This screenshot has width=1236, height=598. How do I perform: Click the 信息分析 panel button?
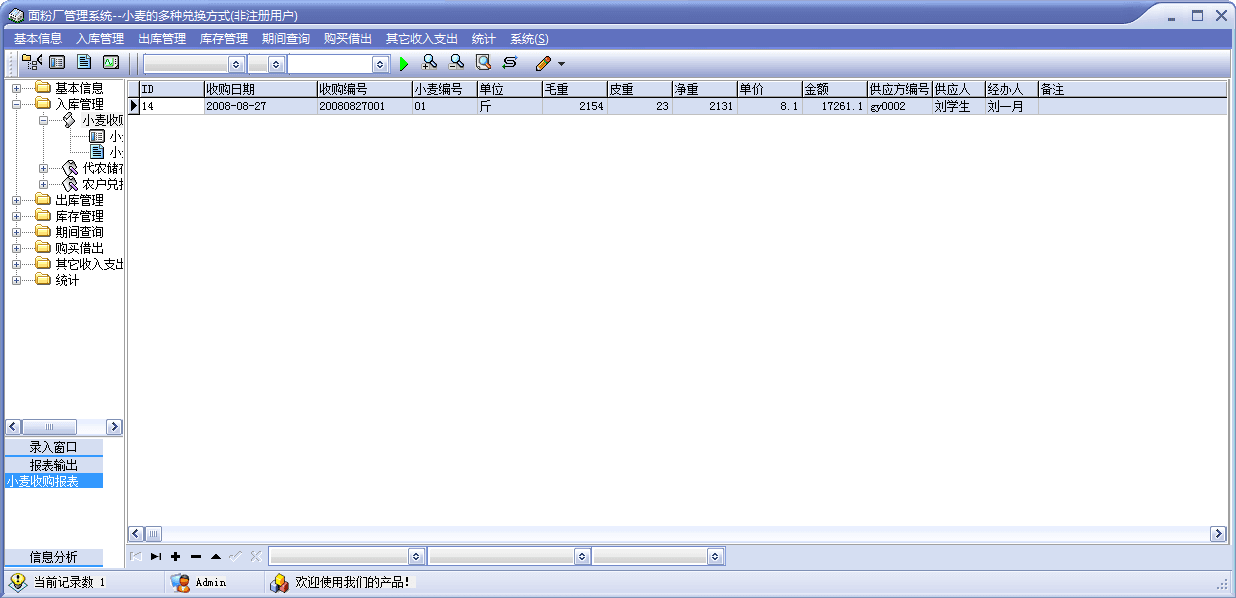pos(54,557)
